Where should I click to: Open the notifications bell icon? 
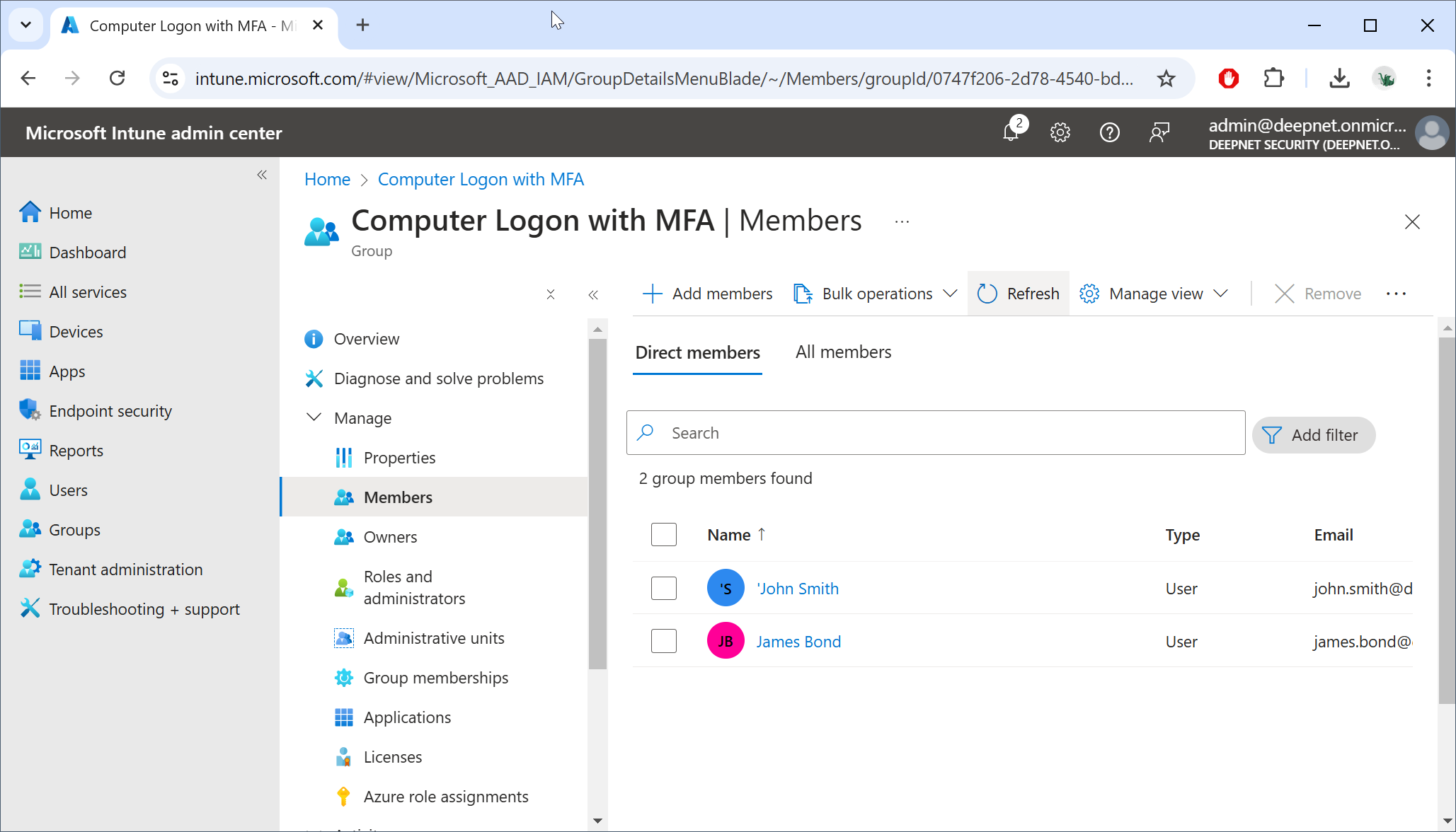tap(1011, 132)
